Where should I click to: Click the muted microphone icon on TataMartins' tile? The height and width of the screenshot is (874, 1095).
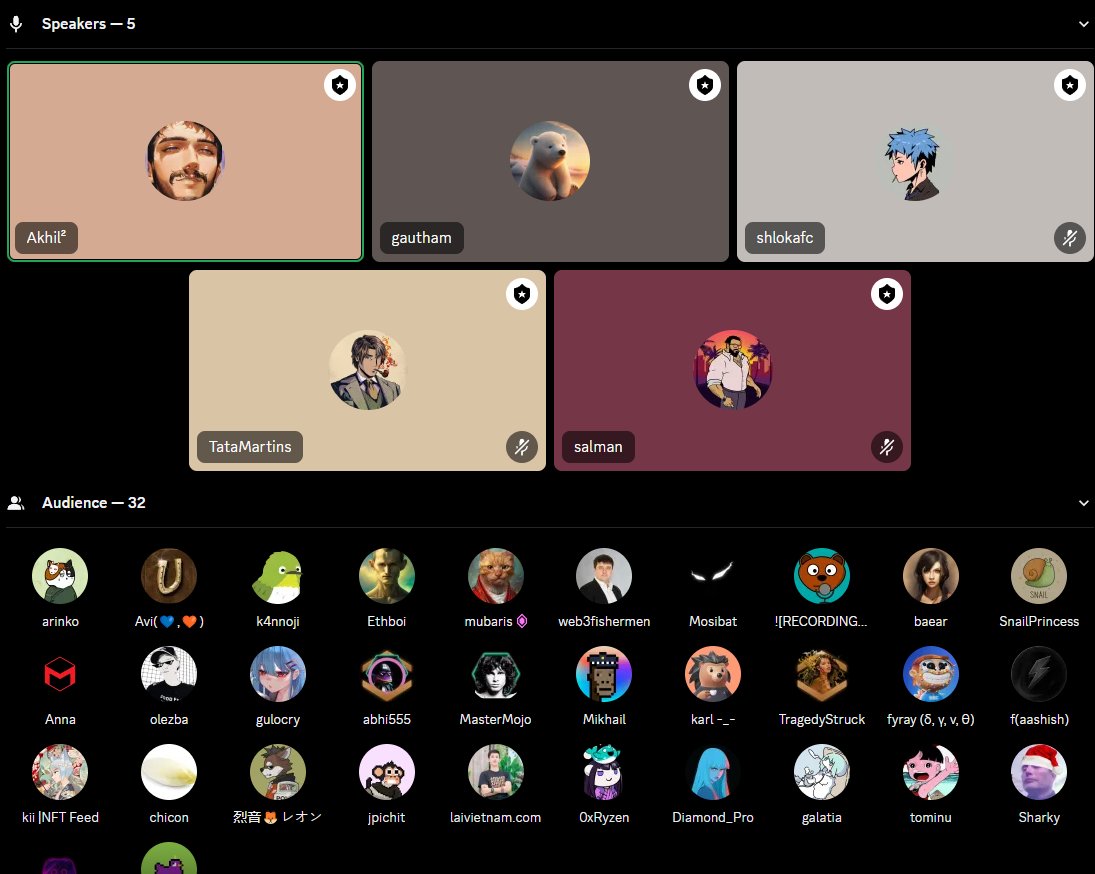pos(522,447)
